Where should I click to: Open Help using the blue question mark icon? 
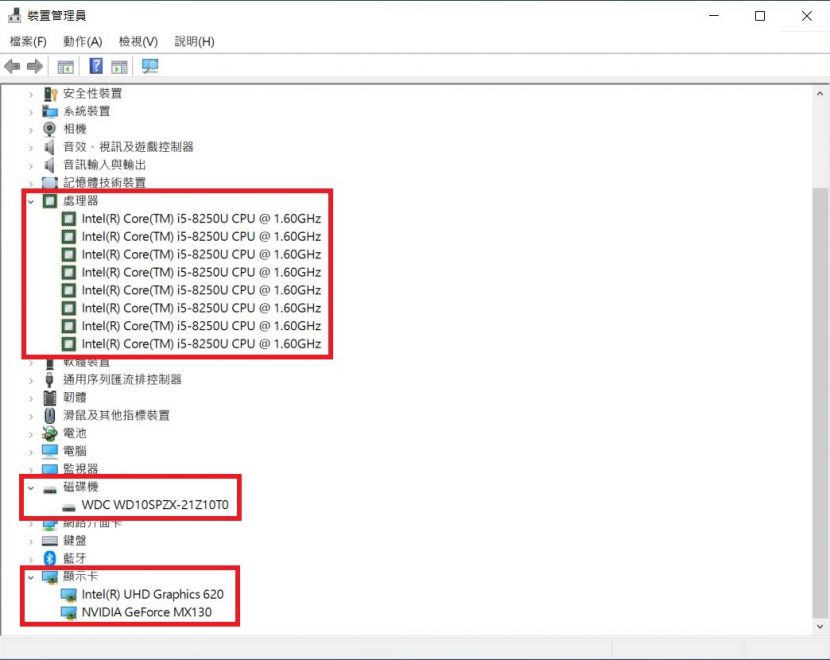coord(96,66)
